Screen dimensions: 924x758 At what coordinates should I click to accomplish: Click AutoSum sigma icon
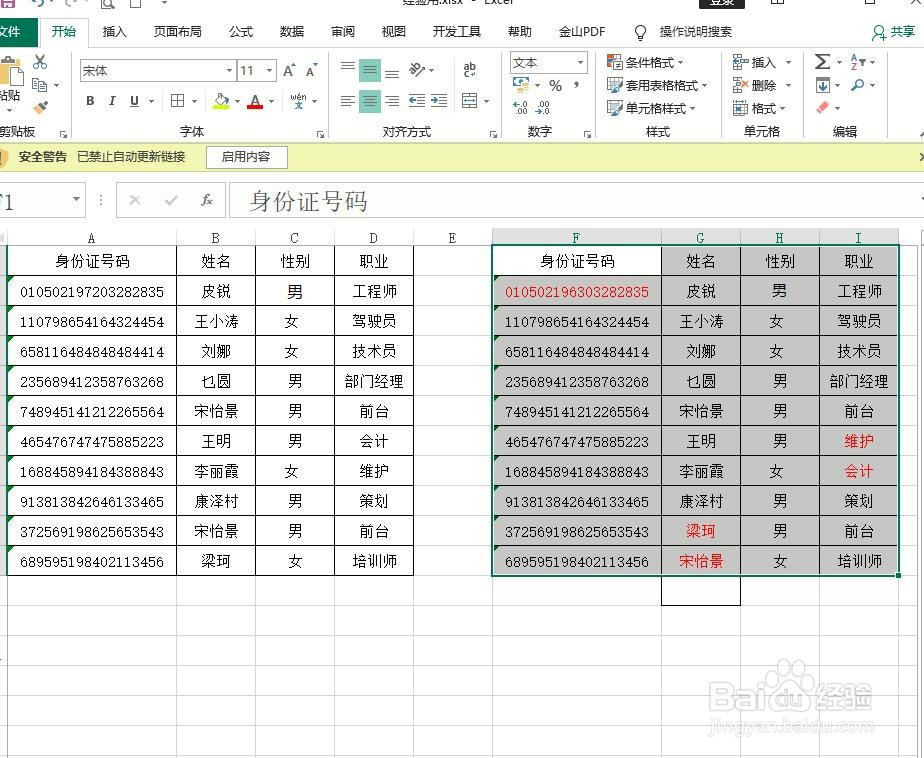[823, 61]
